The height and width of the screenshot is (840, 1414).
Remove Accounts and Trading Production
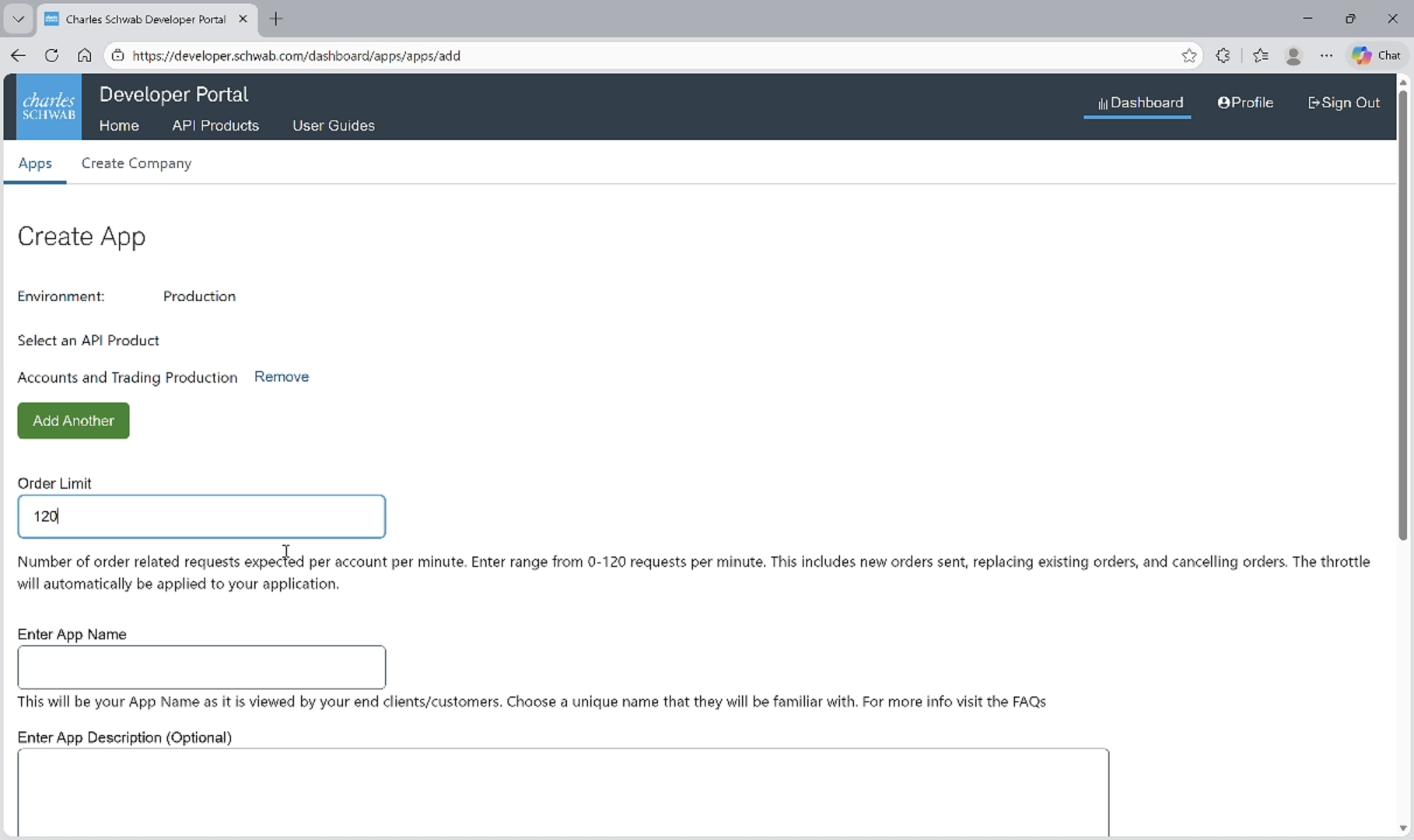click(x=281, y=376)
